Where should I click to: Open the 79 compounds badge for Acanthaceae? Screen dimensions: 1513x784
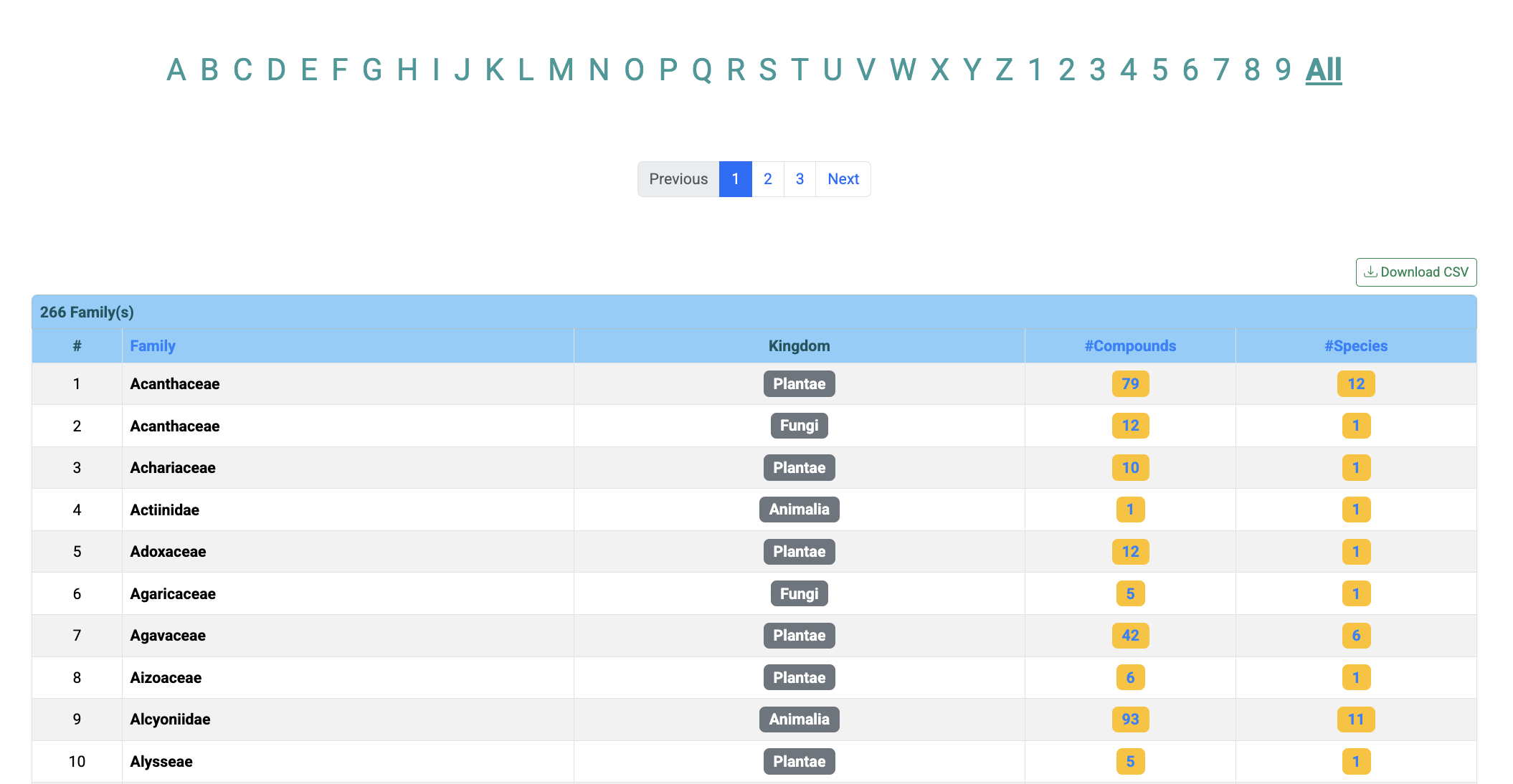point(1130,384)
